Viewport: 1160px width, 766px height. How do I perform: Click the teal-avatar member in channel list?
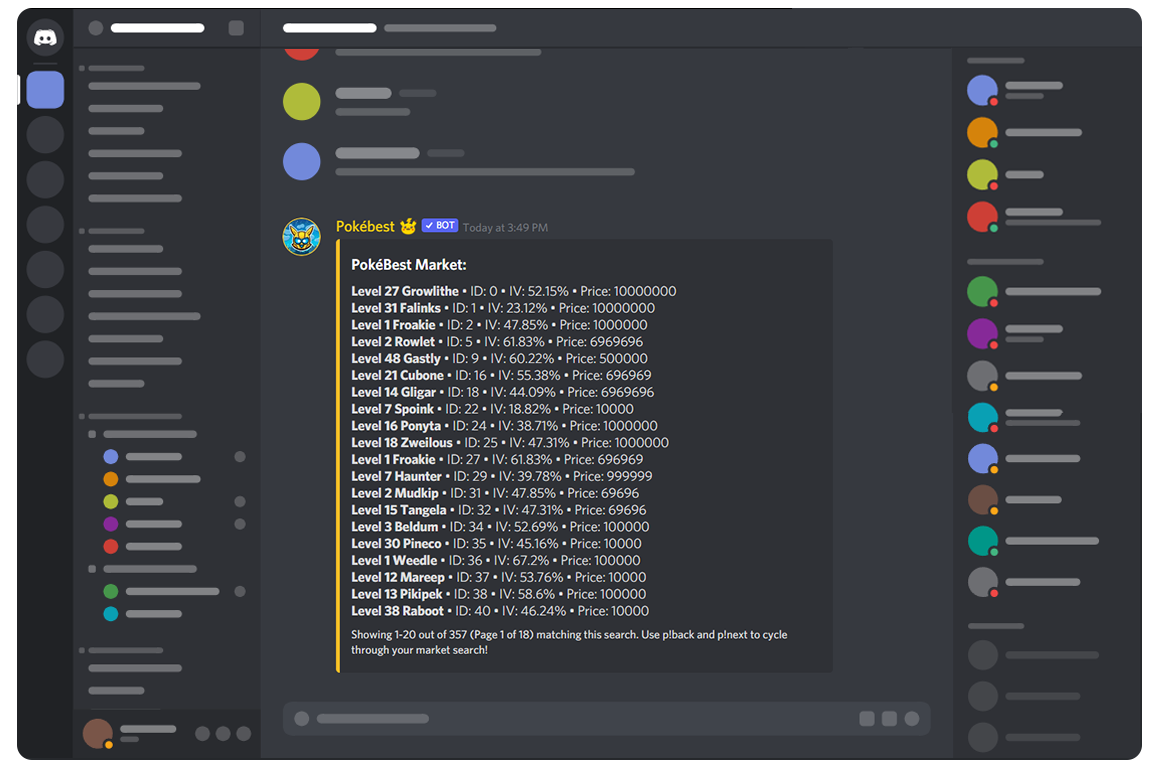point(111,614)
